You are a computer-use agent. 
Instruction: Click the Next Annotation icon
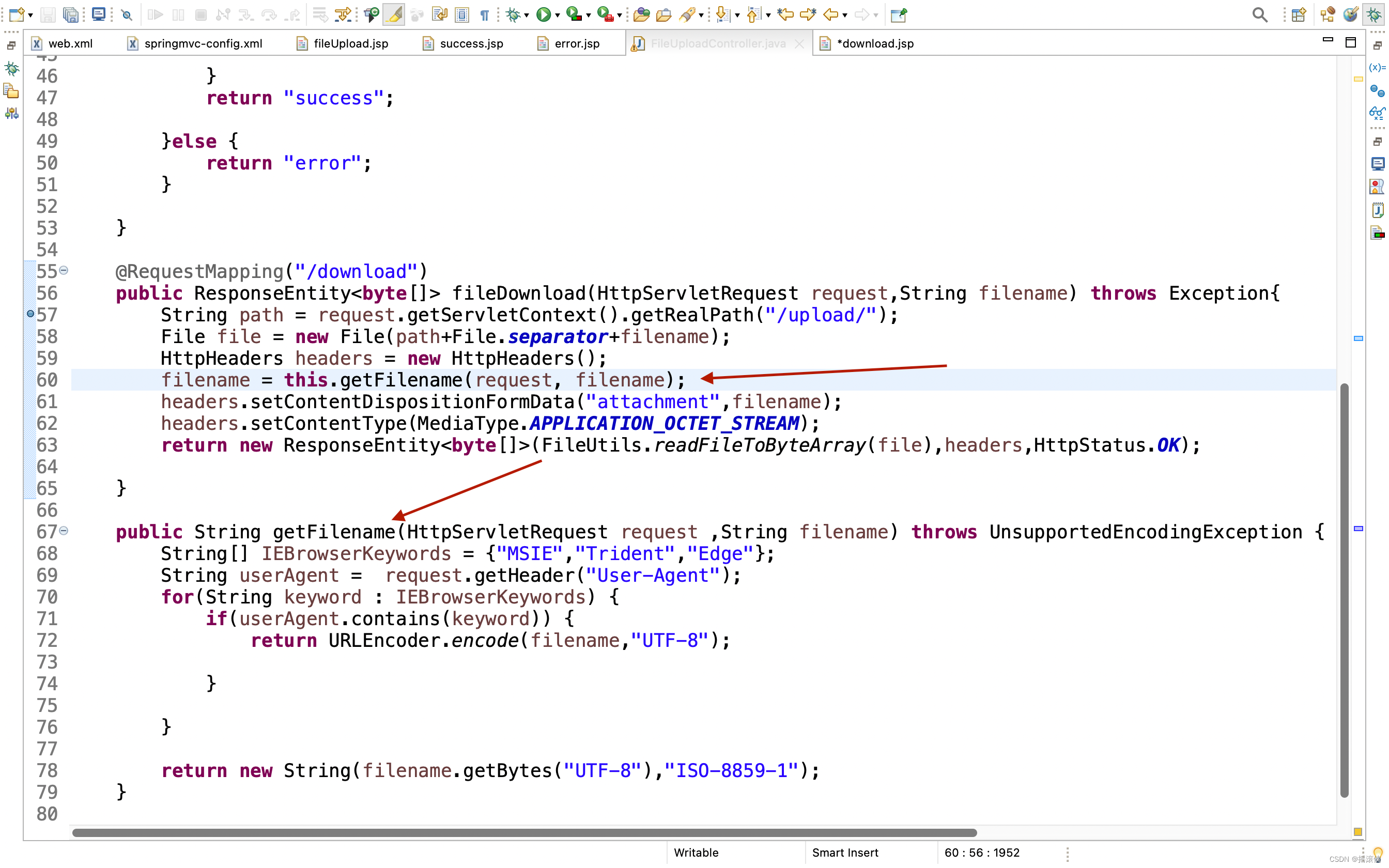[723, 14]
